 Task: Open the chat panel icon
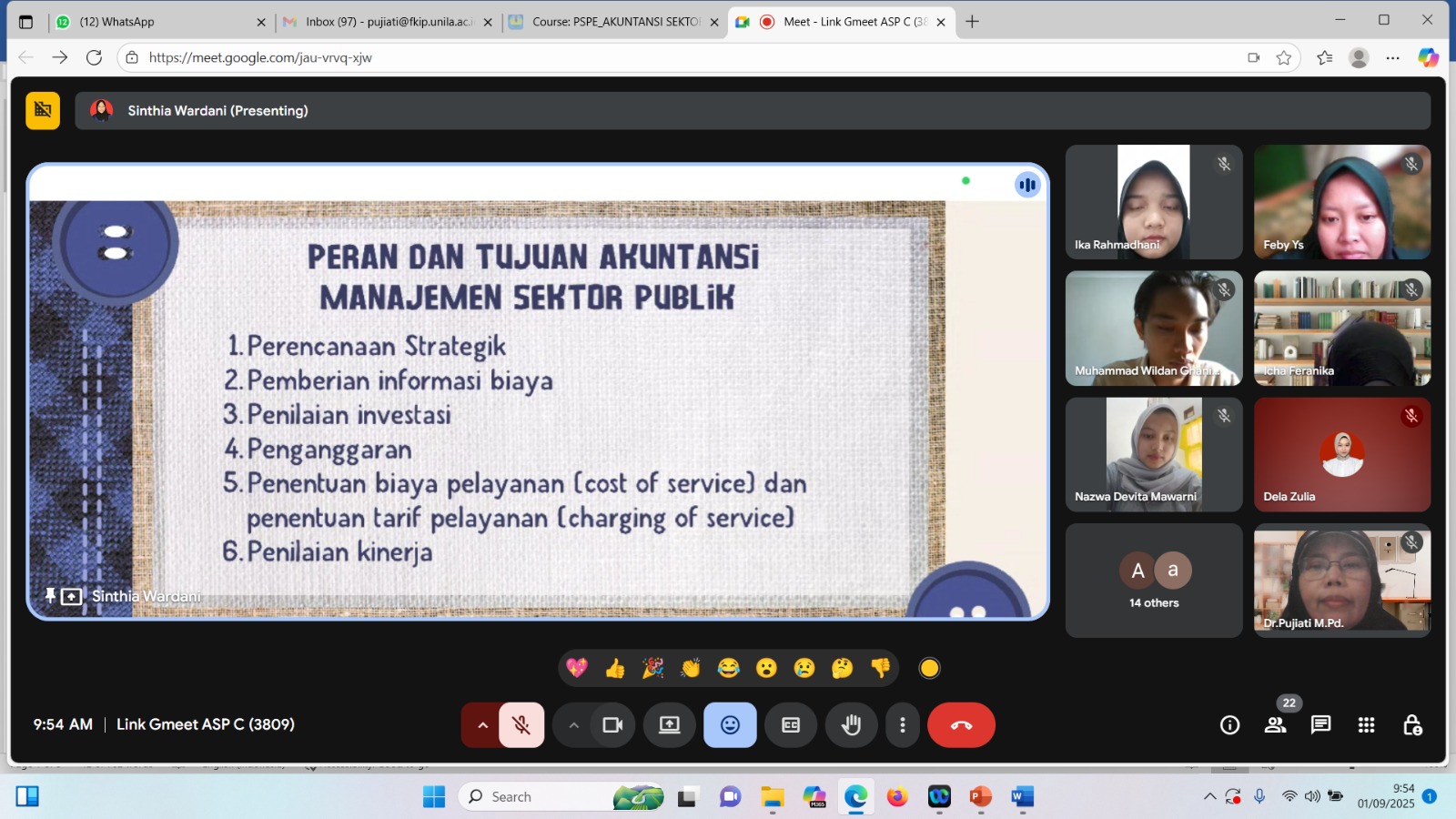coord(1320,725)
